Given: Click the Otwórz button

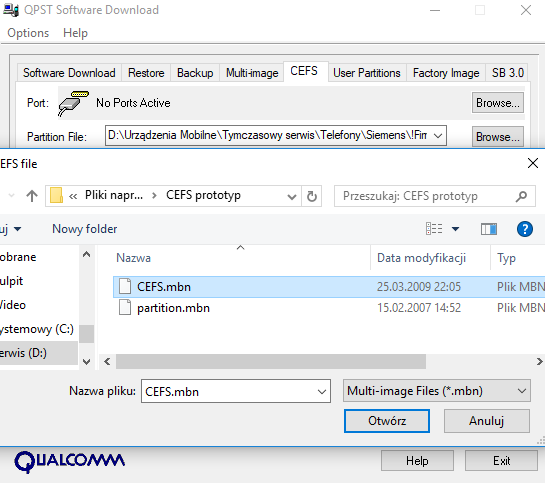Looking at the screenshot, I should coord(387,421).
